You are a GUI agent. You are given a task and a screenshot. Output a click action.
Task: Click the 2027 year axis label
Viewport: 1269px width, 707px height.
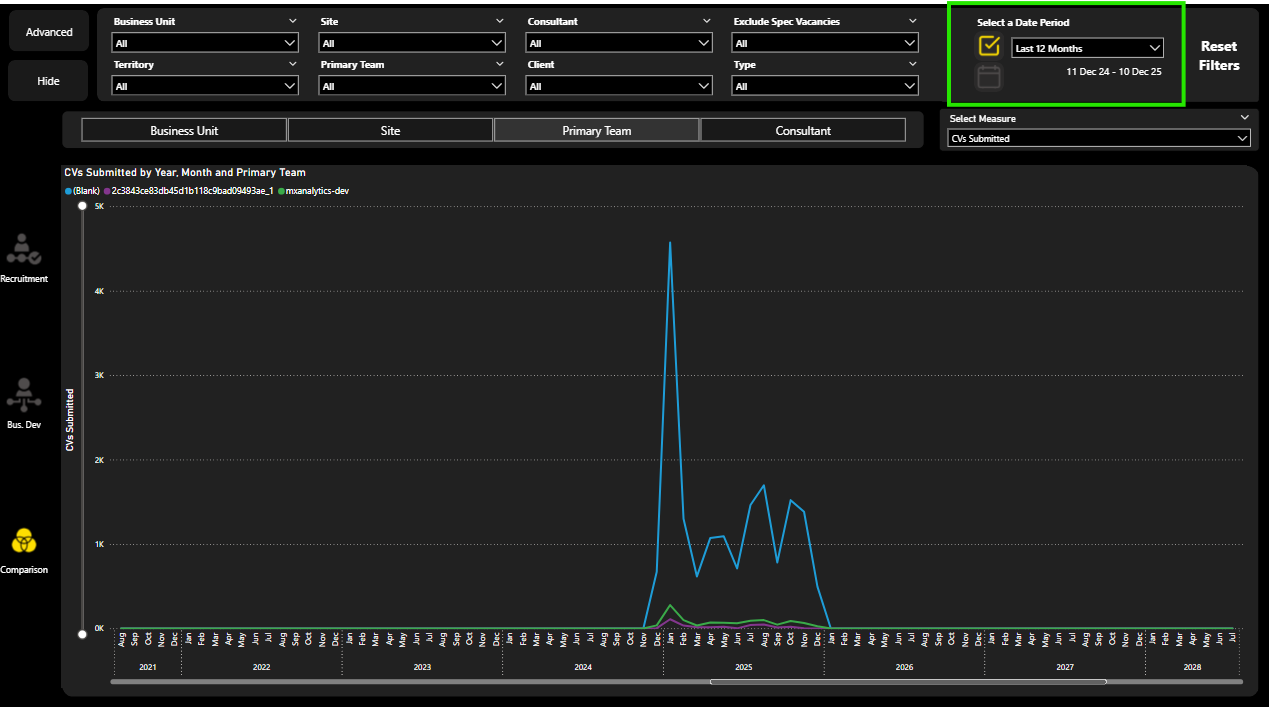[1065, 667]
